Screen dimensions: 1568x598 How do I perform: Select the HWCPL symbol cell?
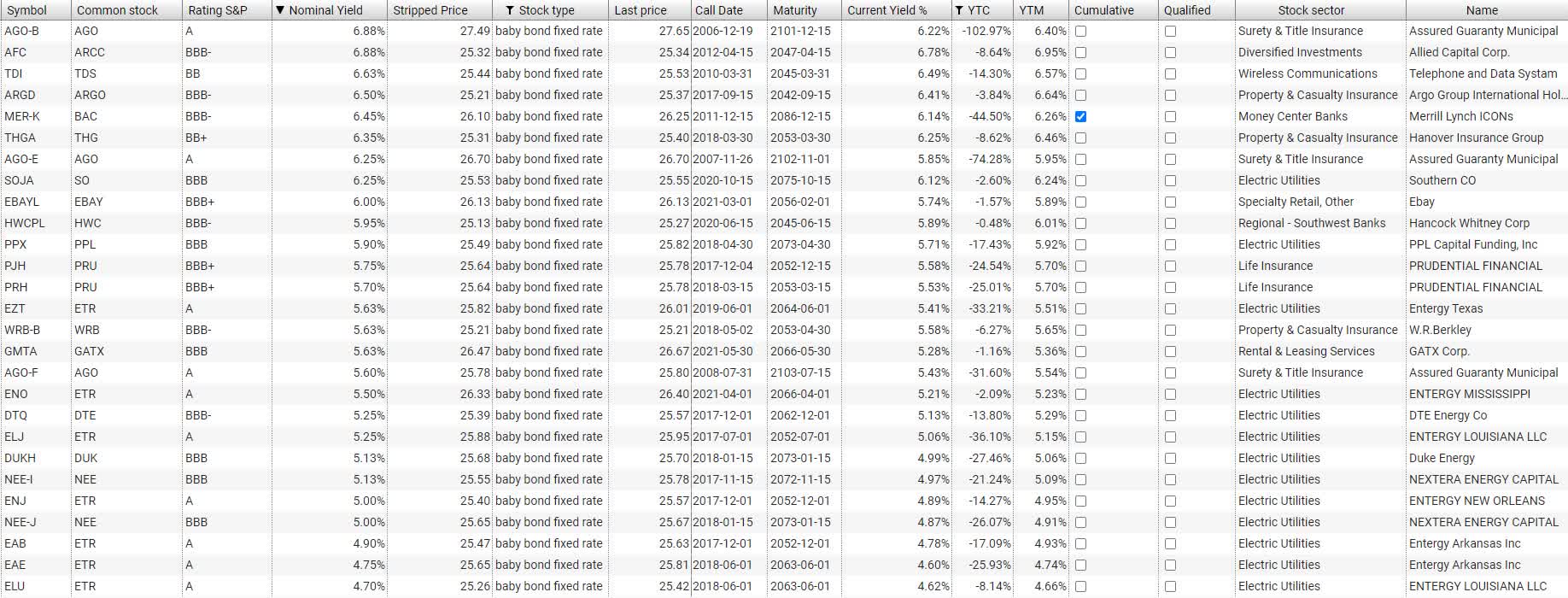[35, 223]
